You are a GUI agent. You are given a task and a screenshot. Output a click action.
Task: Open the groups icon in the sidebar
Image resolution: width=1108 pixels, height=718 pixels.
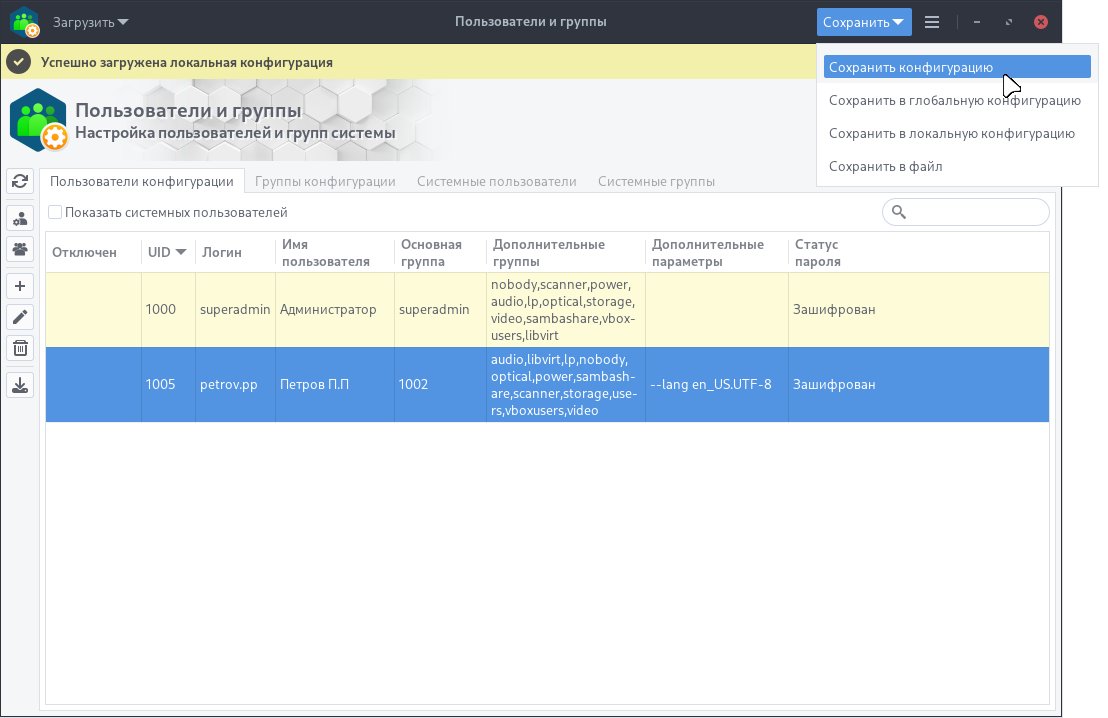coord(20,250)
